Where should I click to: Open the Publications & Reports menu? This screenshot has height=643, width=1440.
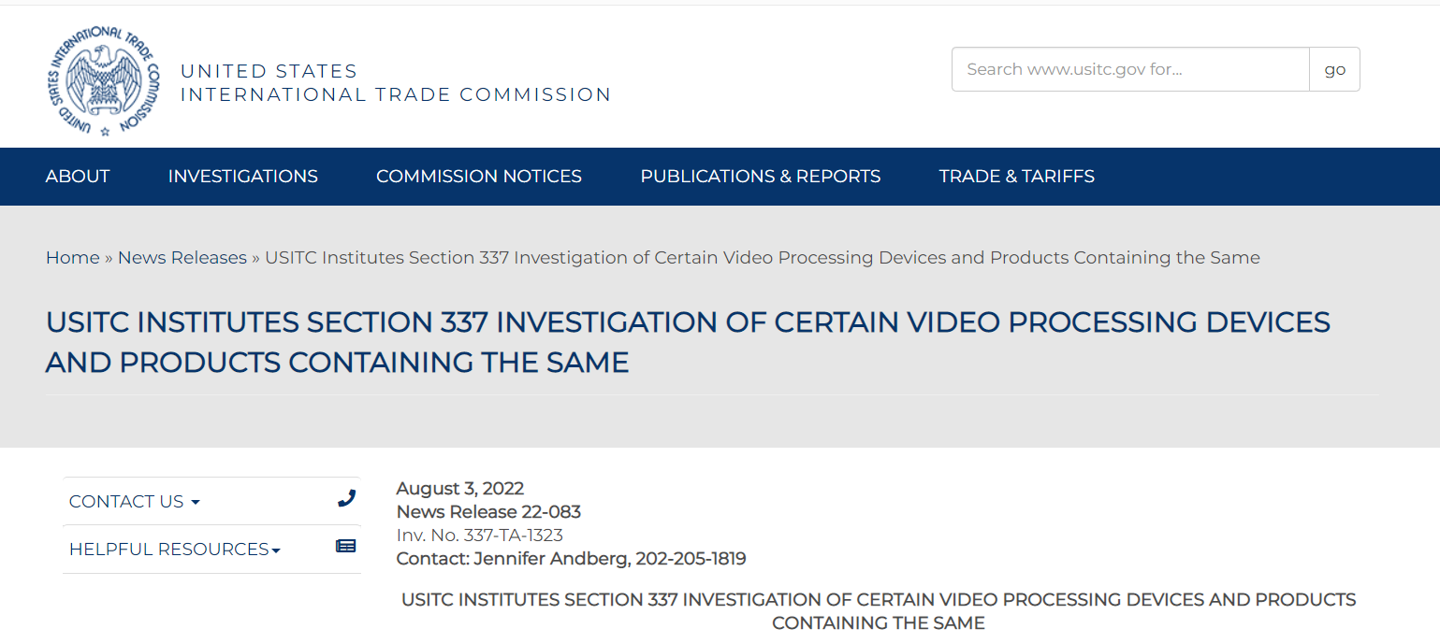click(761, 176)
